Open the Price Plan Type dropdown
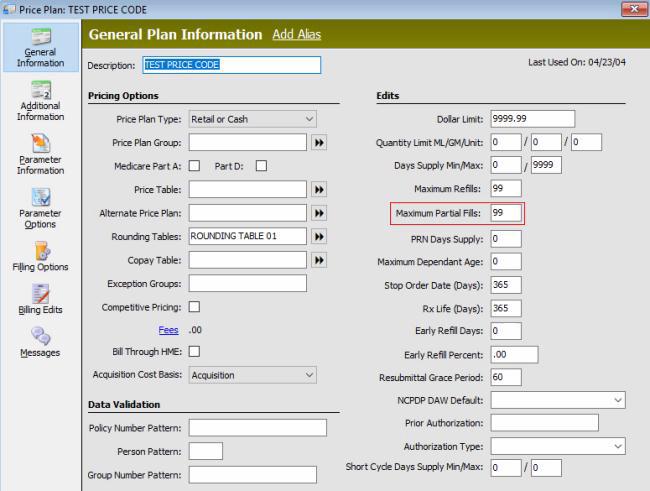650x491 pixels. click(252, 119)
